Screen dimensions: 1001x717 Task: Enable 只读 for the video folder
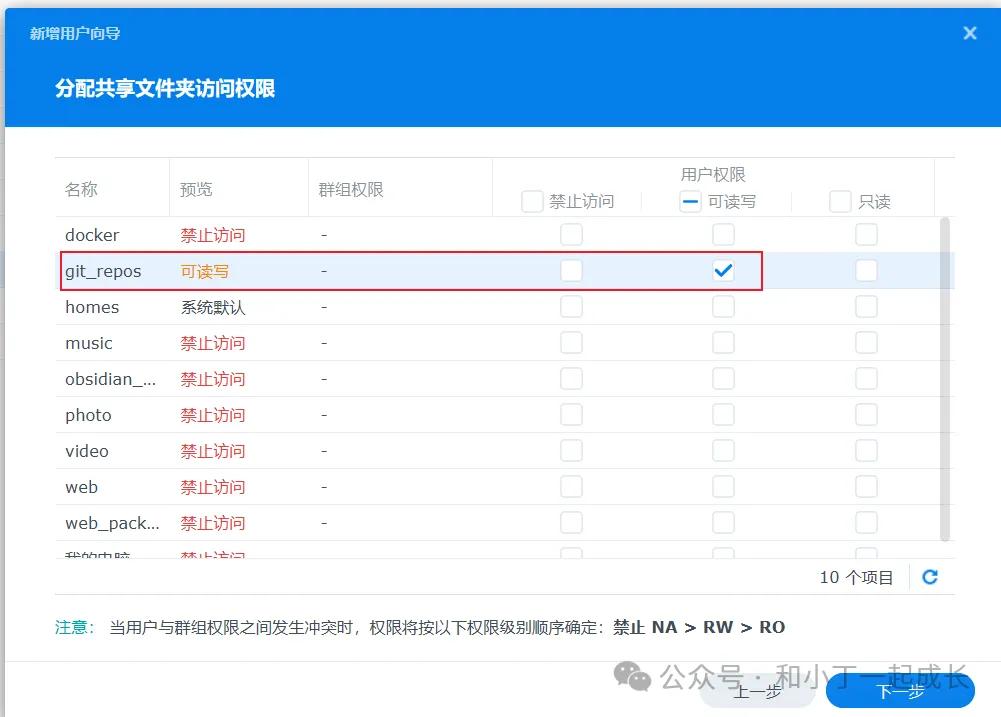866,451
